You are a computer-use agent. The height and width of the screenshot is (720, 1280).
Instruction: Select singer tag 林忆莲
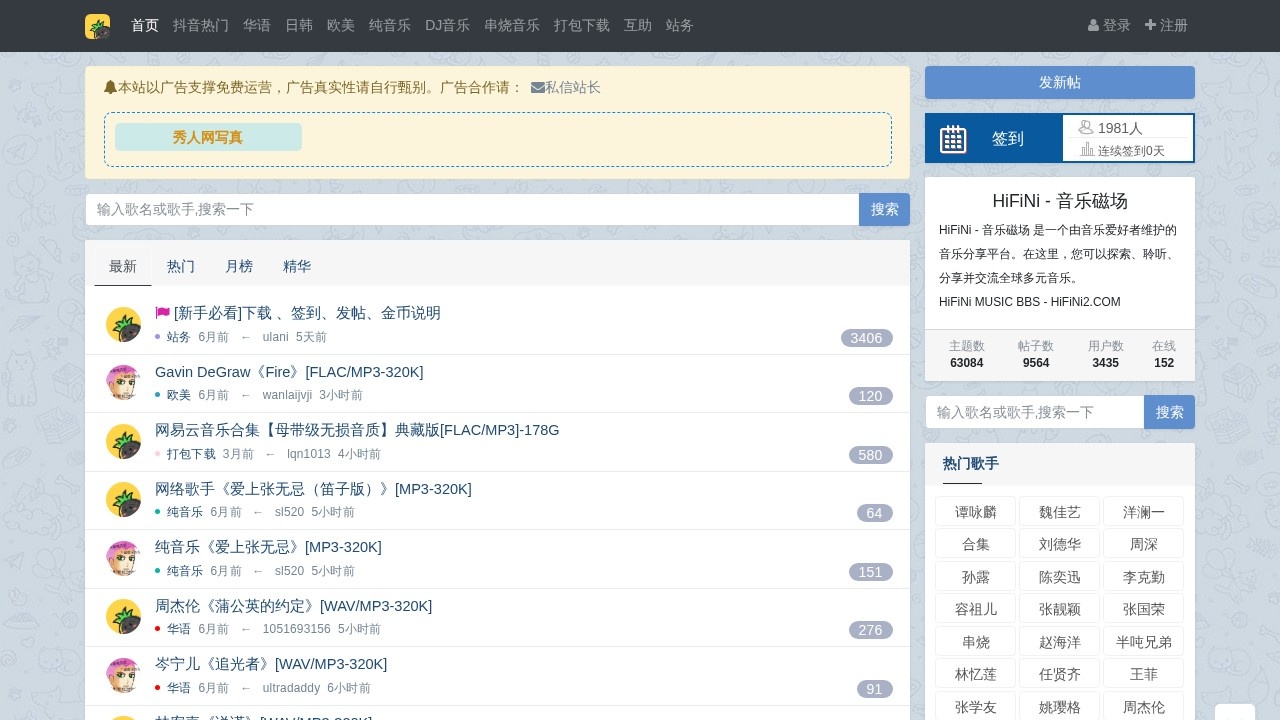(976, 674)
